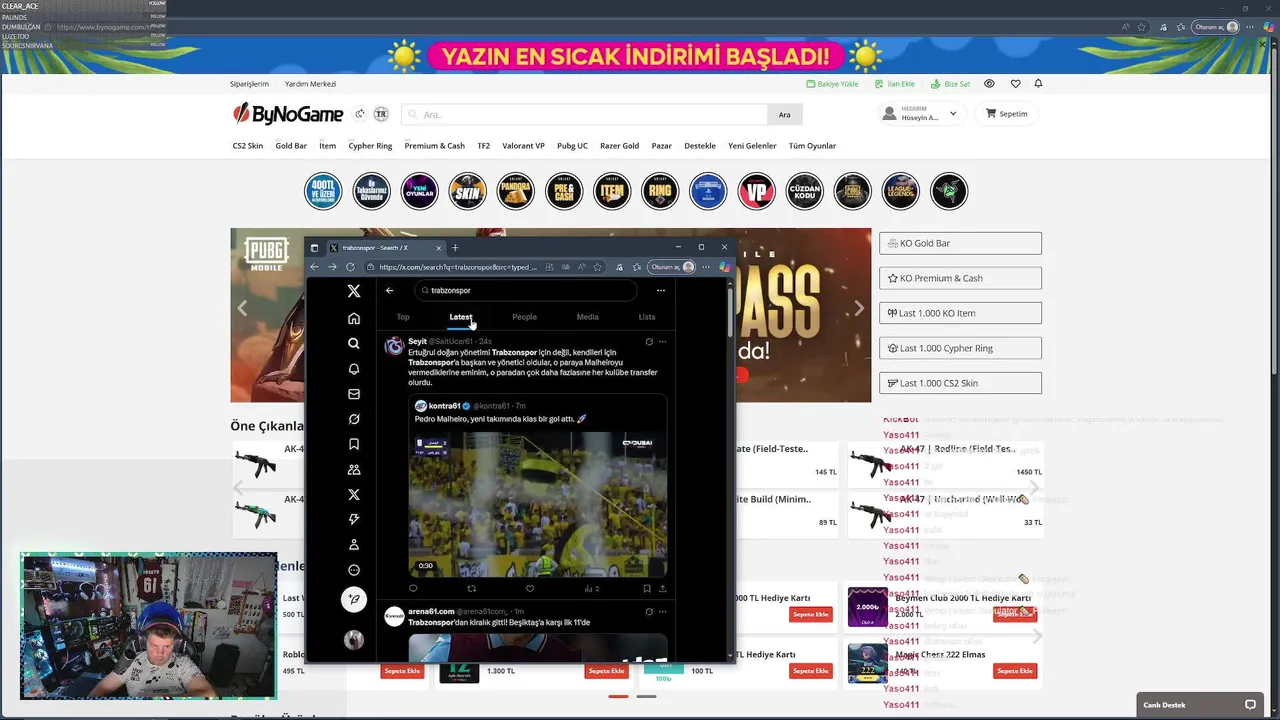Show previous banner with left carousel arrow
The height and width of the screenshot is (720, 1280).
(x=242, y=309)
